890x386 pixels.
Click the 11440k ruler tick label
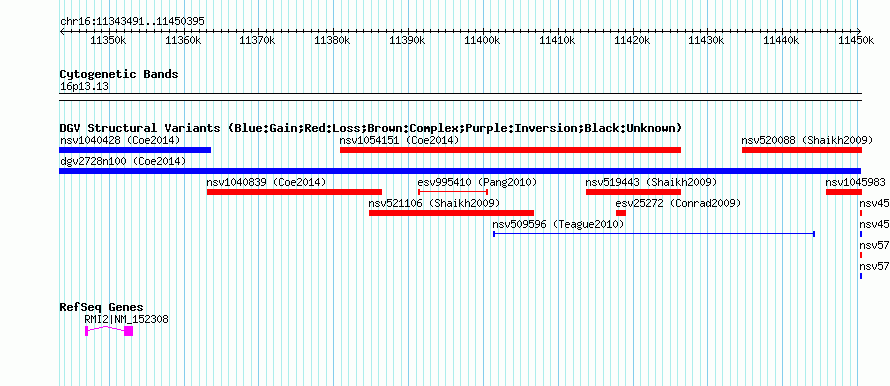click(782, 40)
